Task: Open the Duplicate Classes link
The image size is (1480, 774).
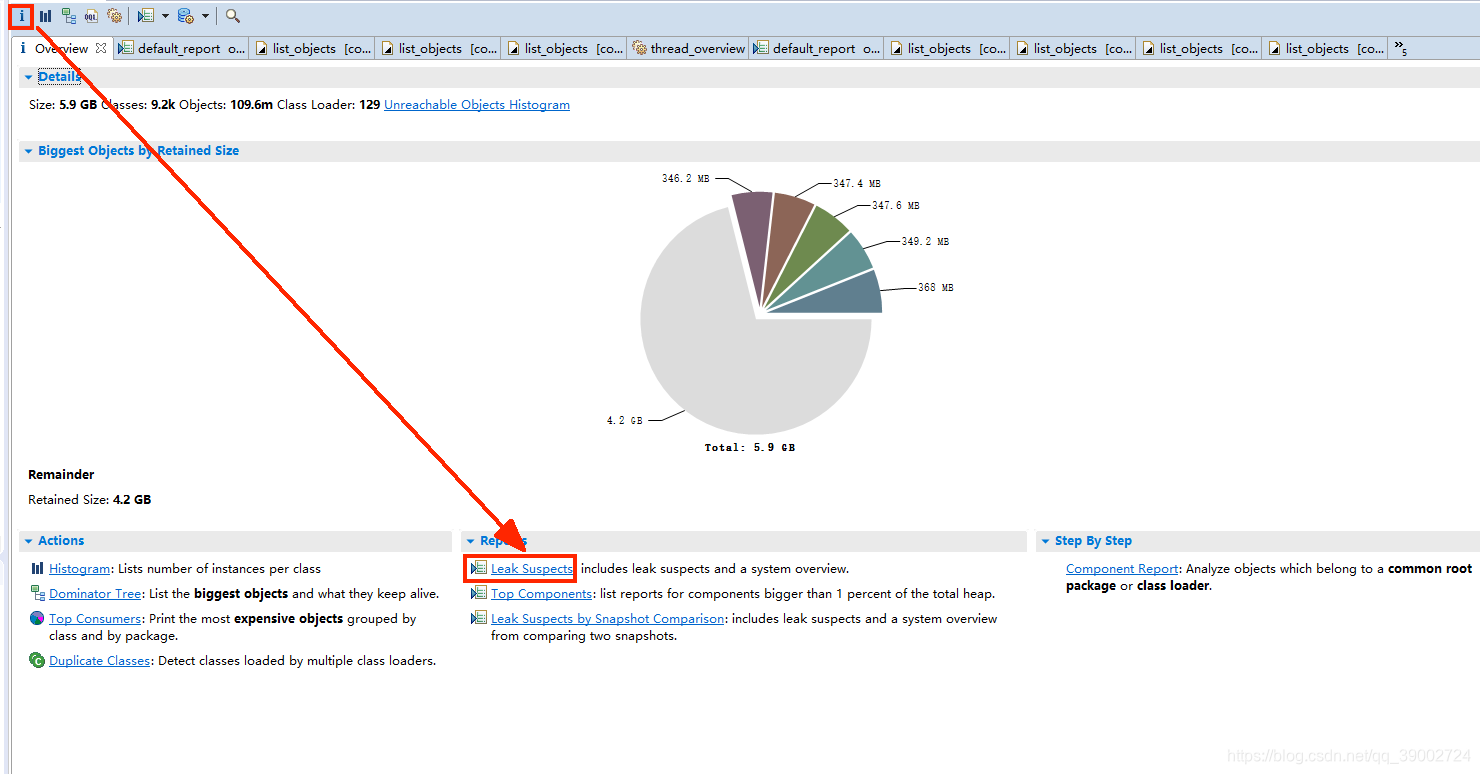Action: pos(99,661)
